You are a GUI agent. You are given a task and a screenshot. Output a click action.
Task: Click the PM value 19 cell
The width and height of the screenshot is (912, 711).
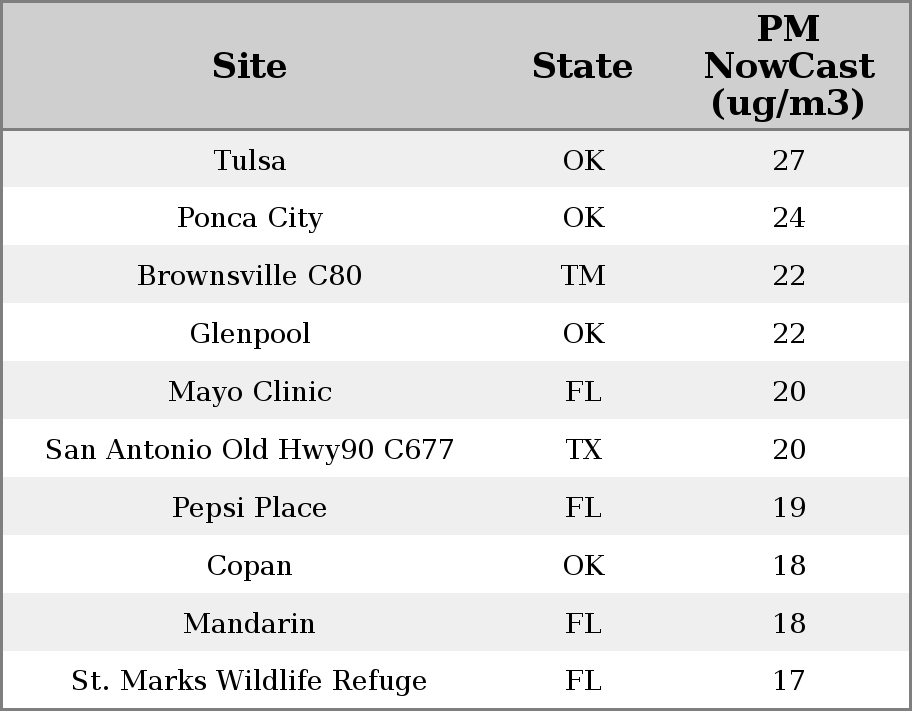coord(788,508)
